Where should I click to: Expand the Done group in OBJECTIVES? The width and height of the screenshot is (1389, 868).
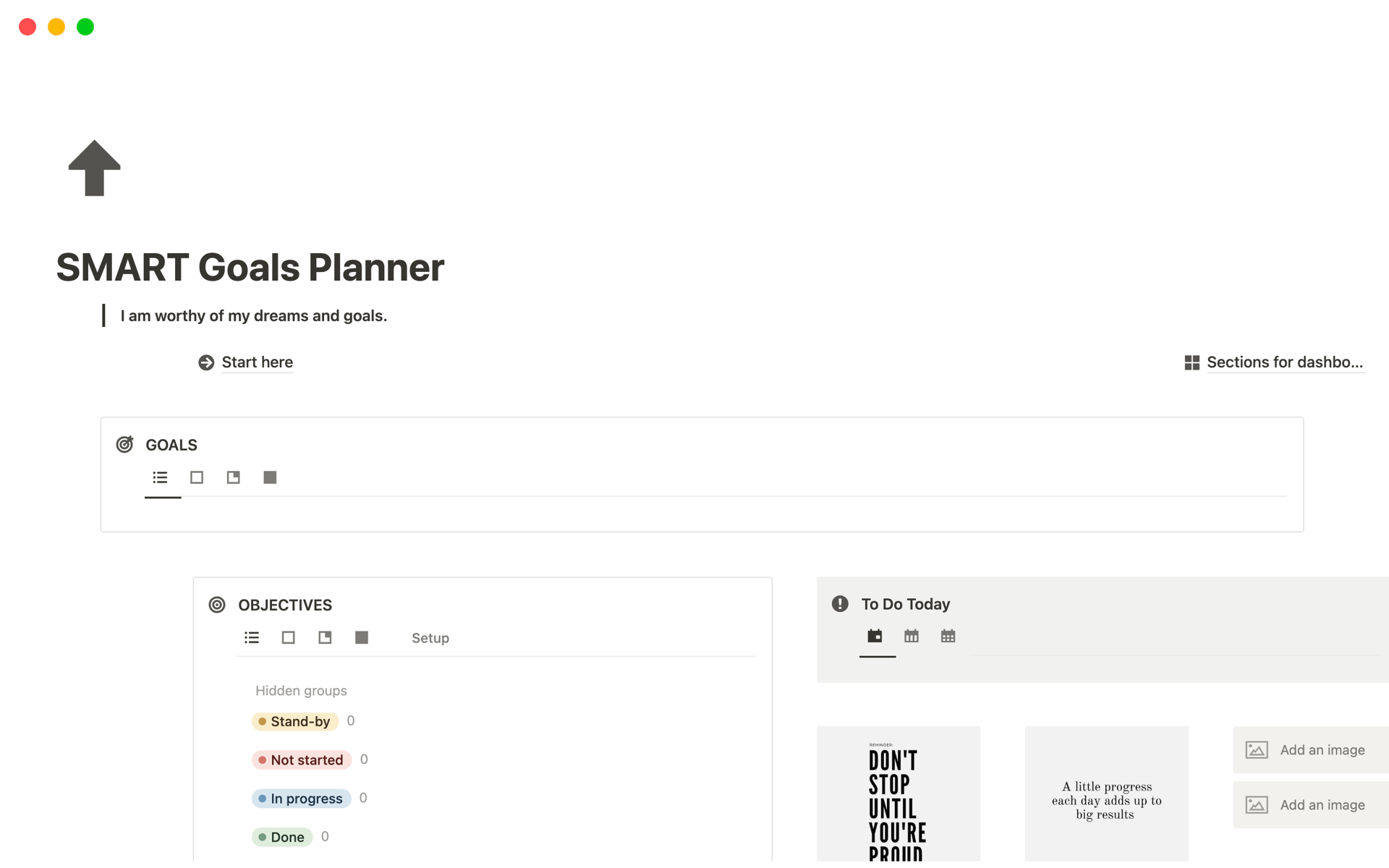pyautogui.click(x=284, y=837)
